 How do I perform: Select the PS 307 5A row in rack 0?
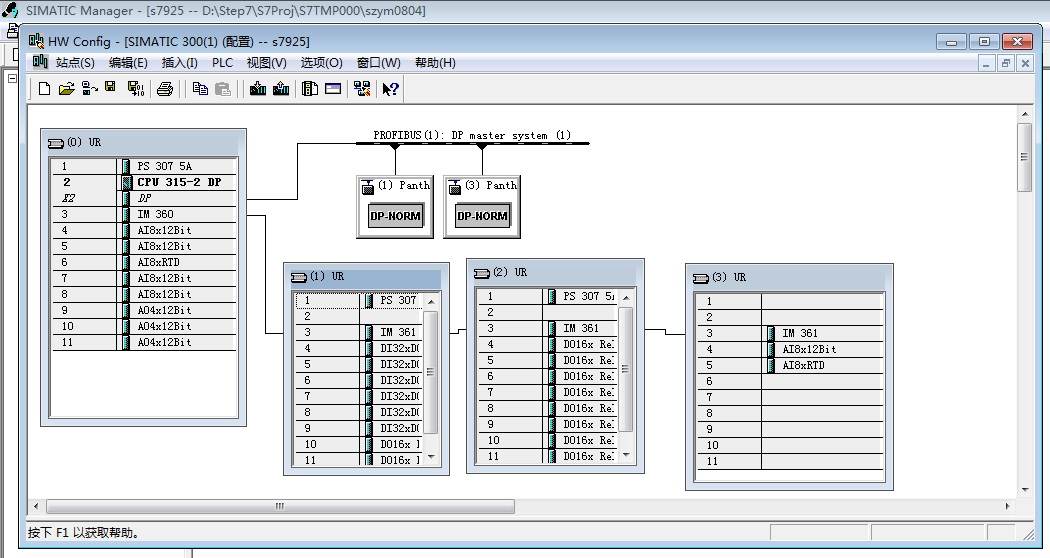coord(144,166)
